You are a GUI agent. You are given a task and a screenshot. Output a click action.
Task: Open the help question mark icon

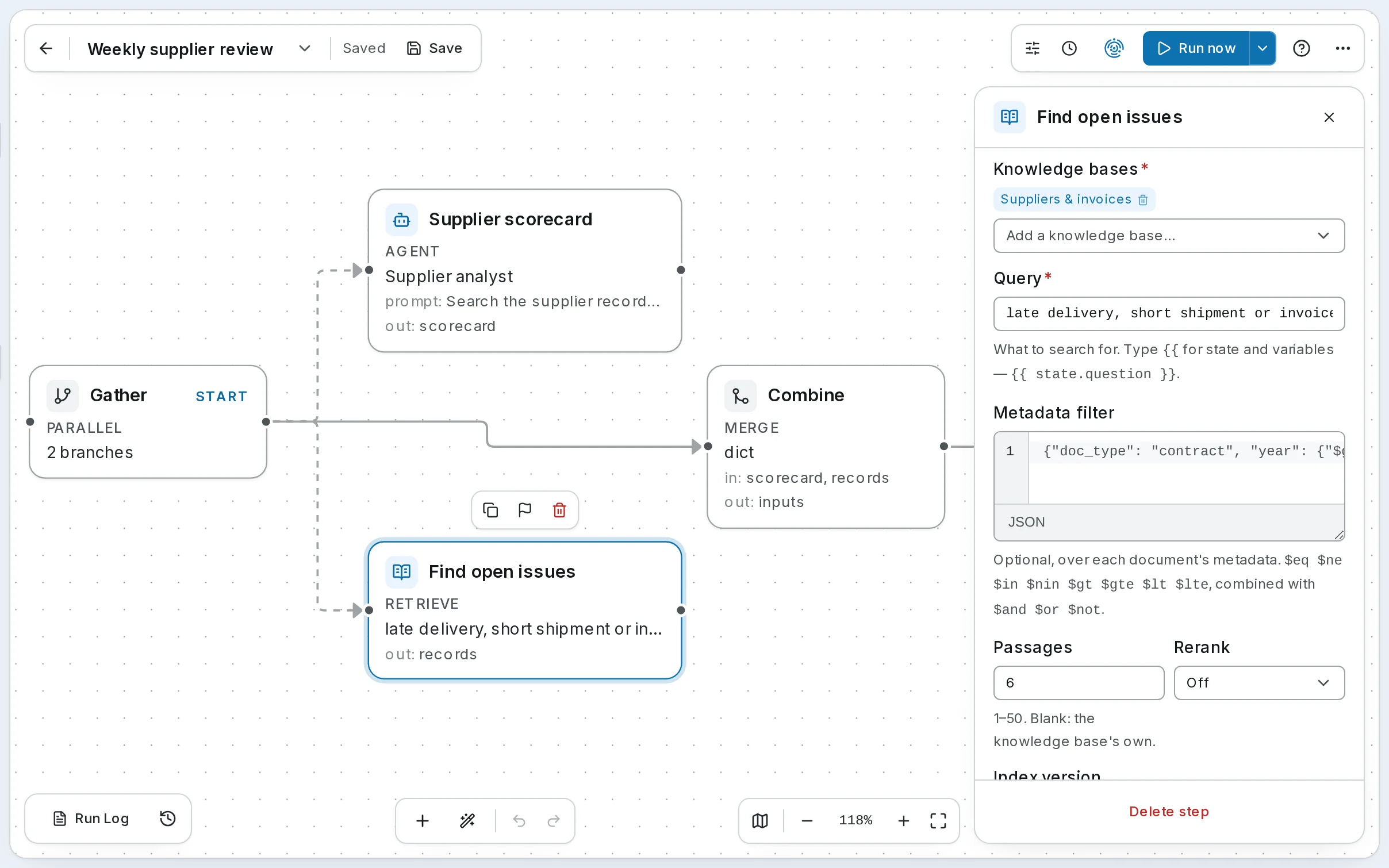pyautogui.click(x=1302, y=48)
